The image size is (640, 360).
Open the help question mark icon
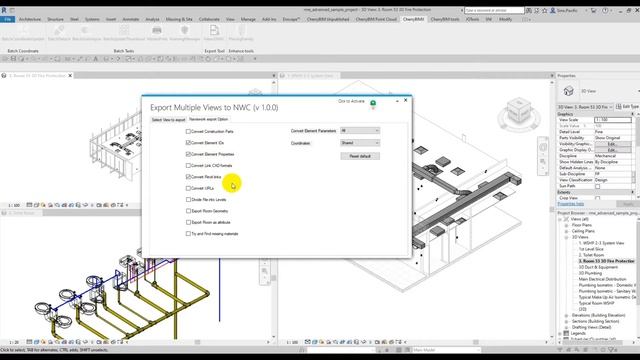(605, 11)
